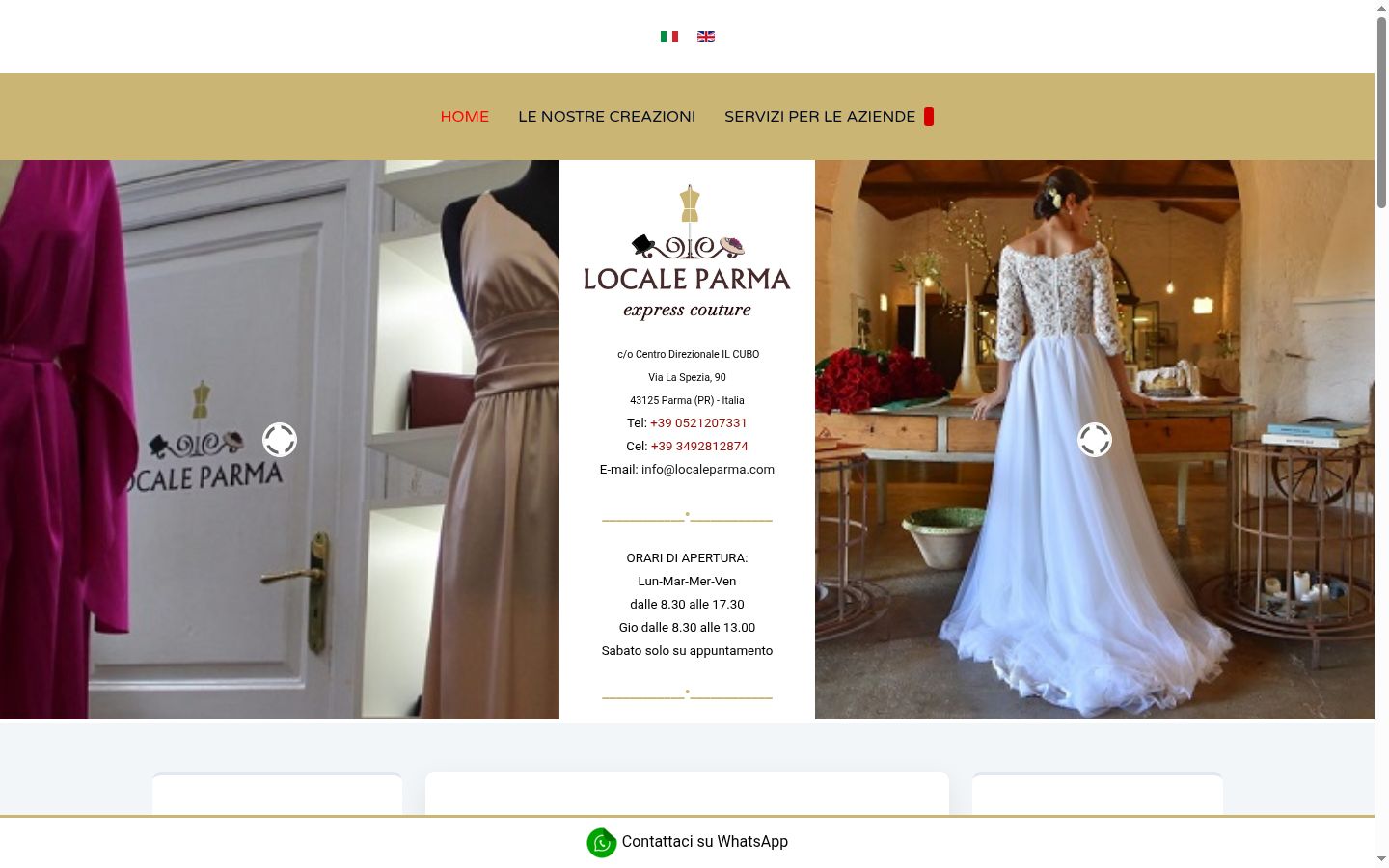1389x868 pixels.
Task: Click the express couture tagline
Action: (687, 310)
